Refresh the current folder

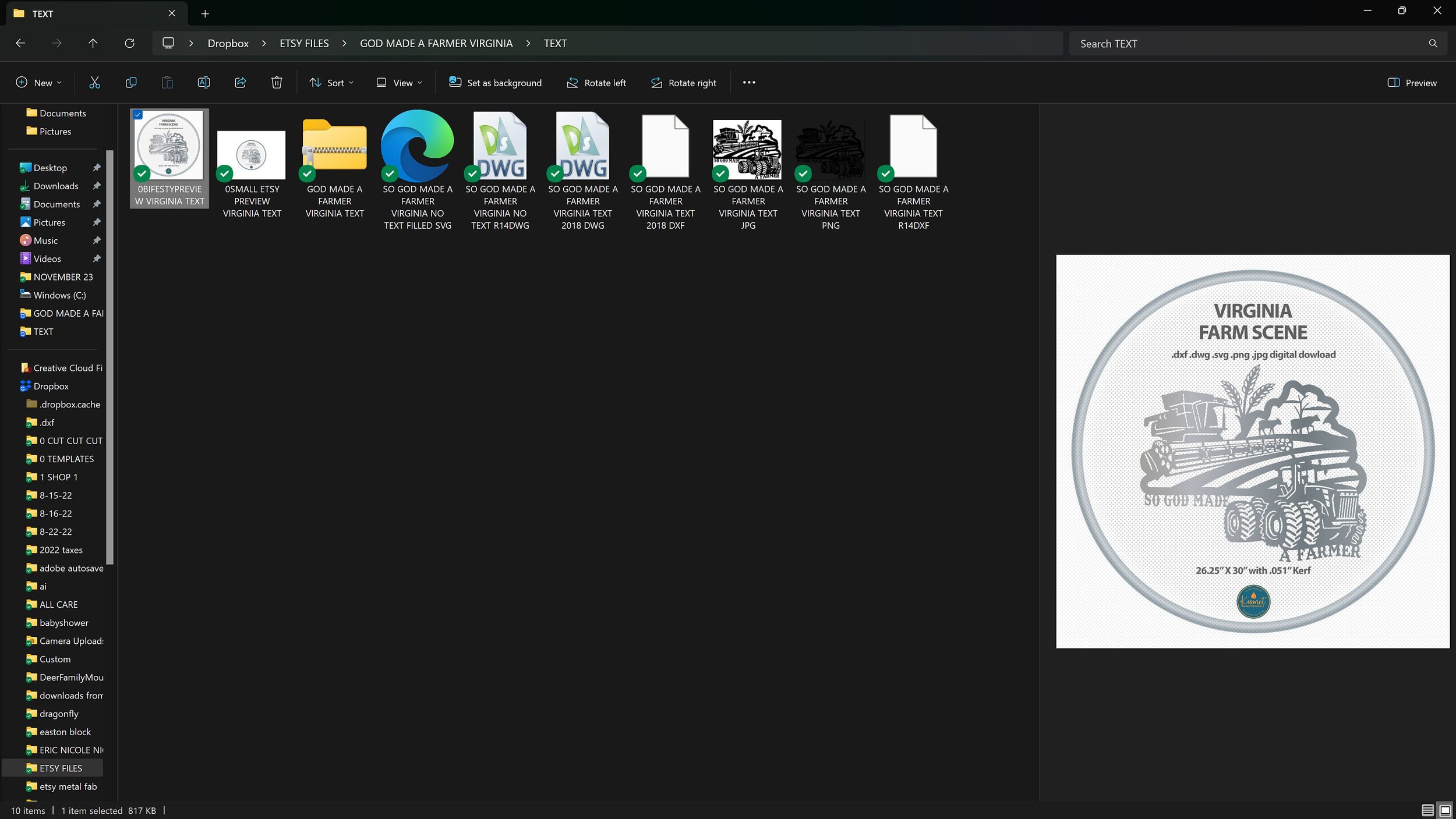point(129,44)
